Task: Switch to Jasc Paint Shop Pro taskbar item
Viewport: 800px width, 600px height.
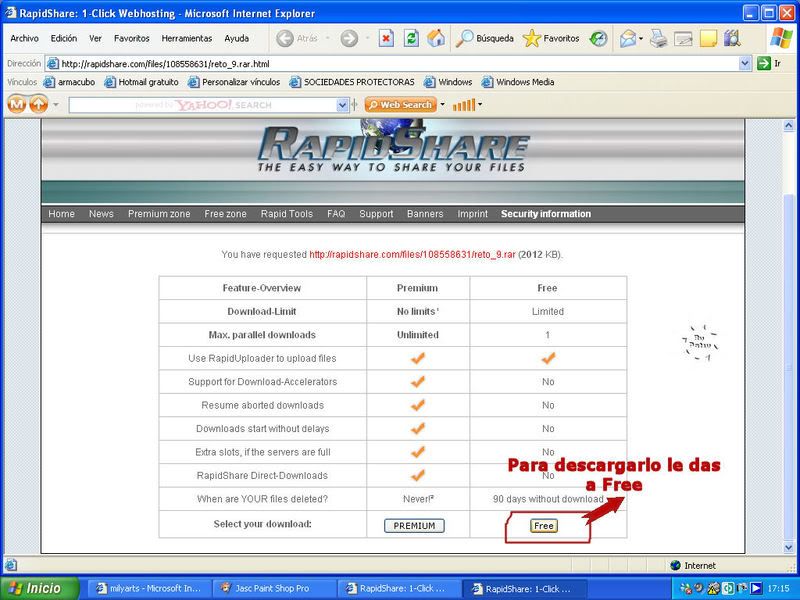Action: pyautogui.click(x=272, y=588)
